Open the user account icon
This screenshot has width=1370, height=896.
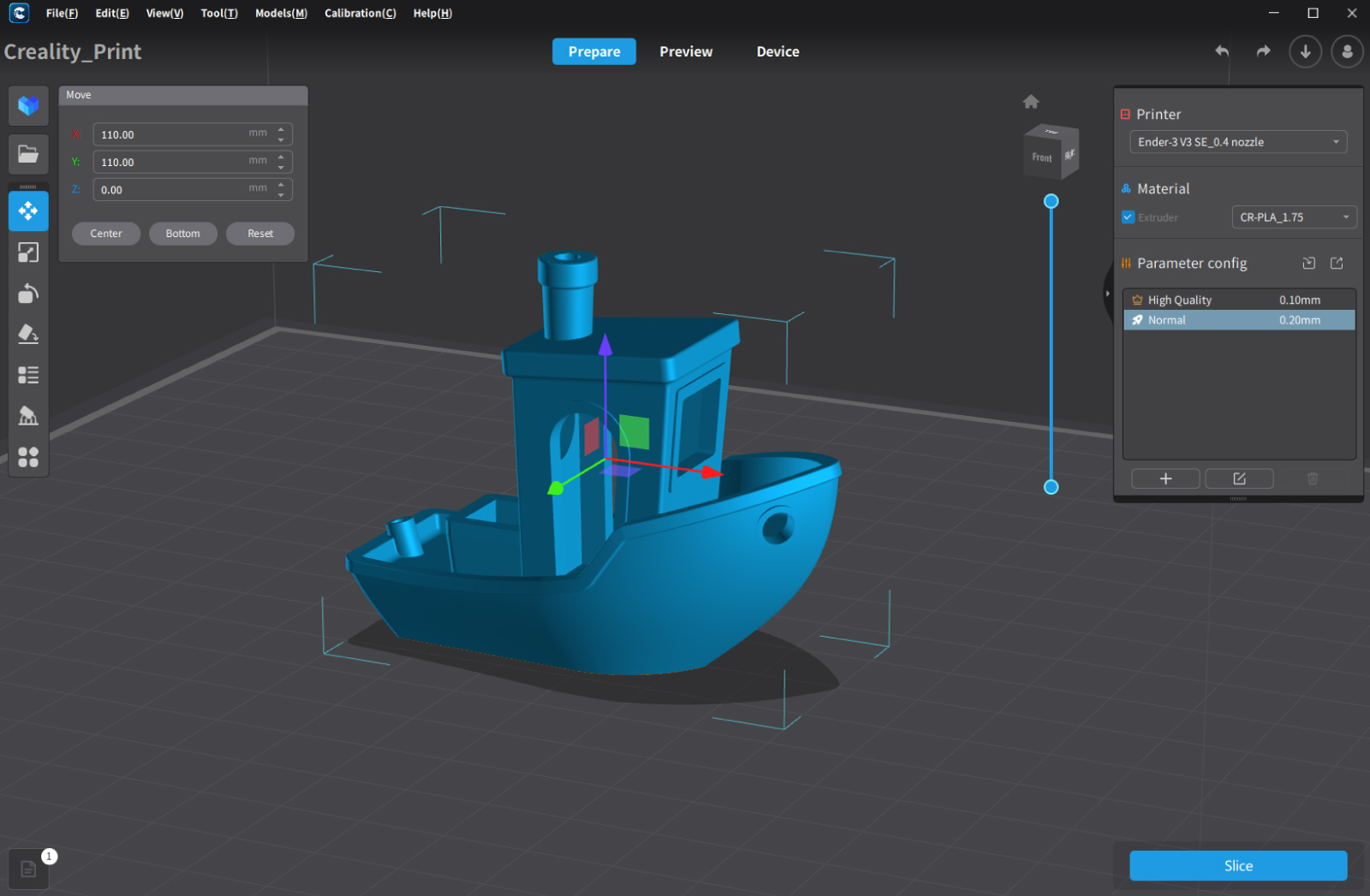tap(1347, 51)
